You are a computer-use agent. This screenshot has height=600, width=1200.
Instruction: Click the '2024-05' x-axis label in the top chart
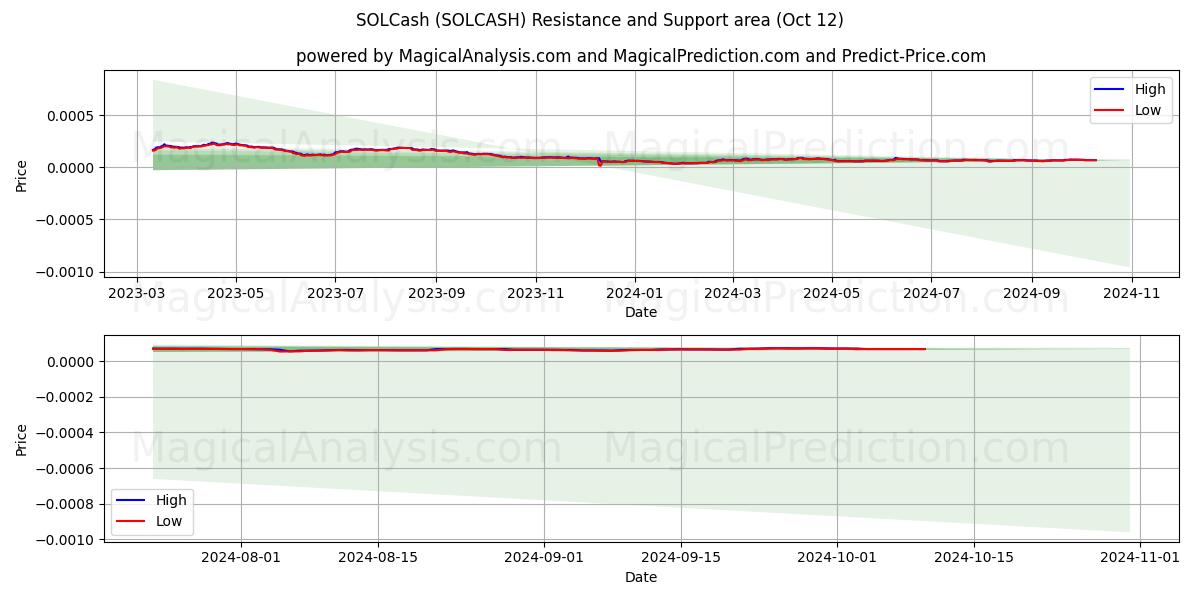832,294
